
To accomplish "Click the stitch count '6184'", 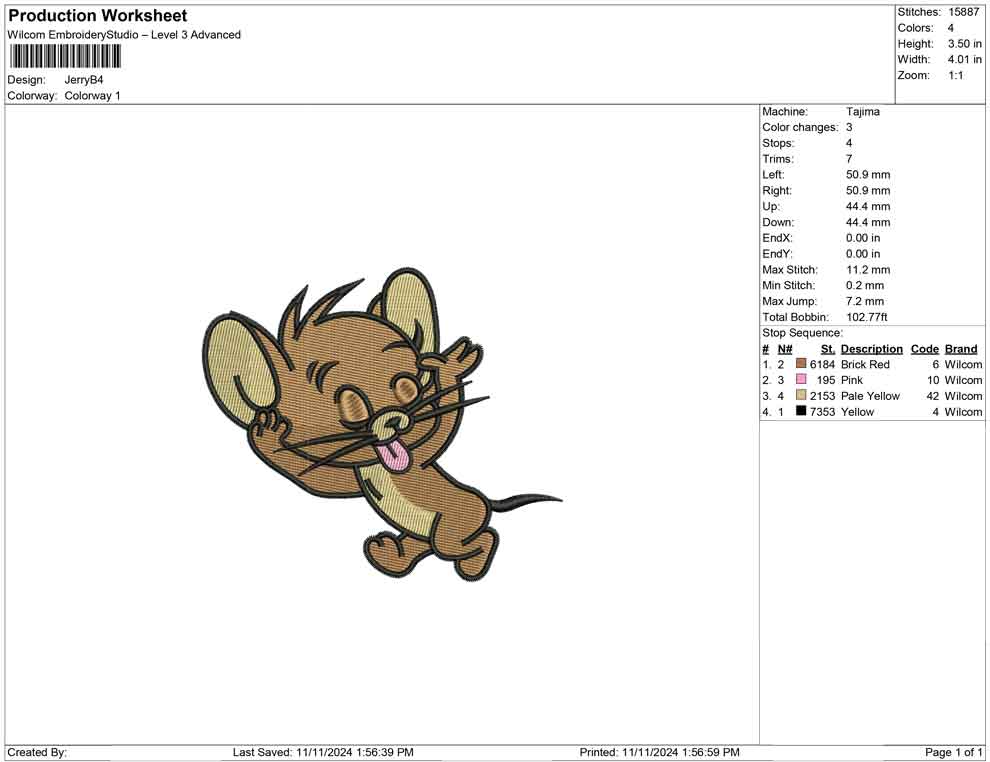I will point(822,364).
